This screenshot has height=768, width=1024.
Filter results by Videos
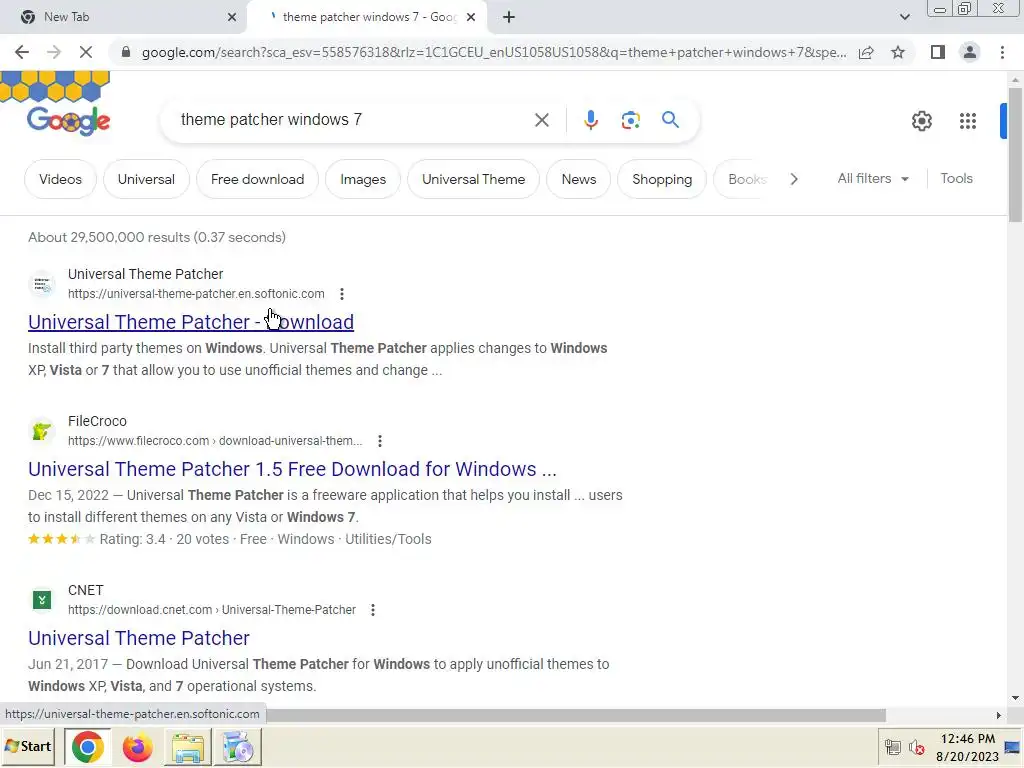point(60,179)
